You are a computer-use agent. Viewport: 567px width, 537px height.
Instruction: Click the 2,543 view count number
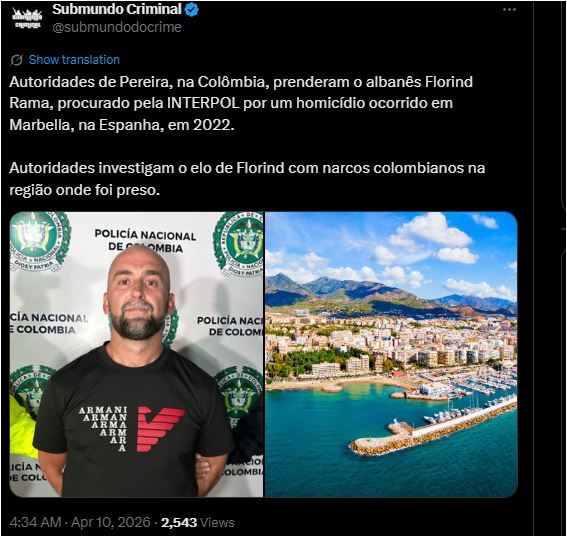179,523
